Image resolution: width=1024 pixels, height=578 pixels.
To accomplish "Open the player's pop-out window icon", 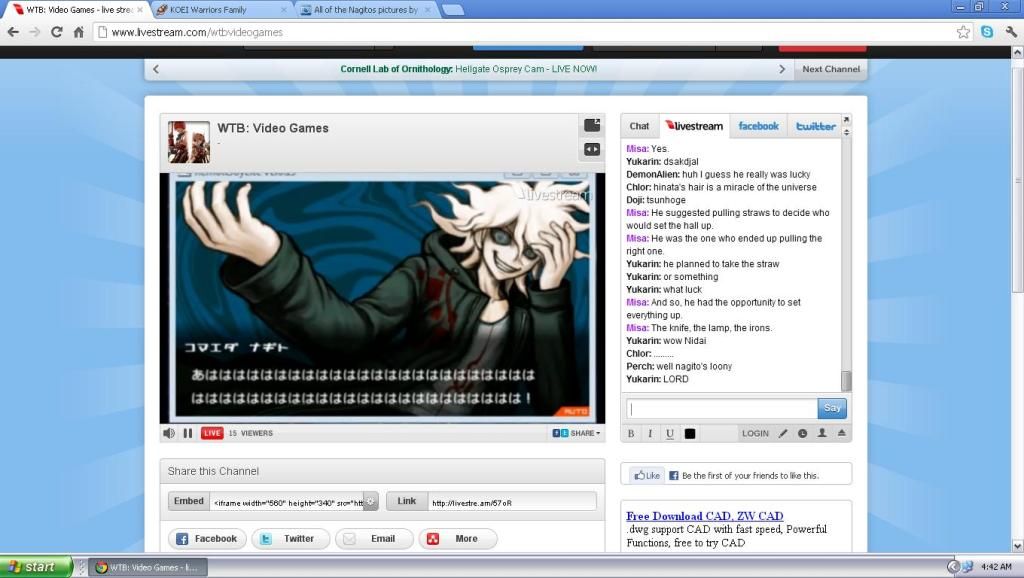I will pos(592,126).
